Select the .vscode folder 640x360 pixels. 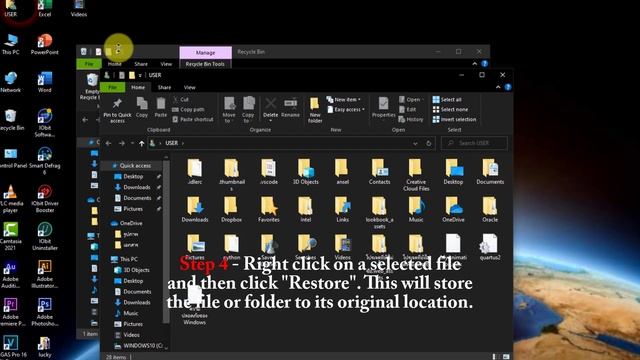[x=269, y=172]
